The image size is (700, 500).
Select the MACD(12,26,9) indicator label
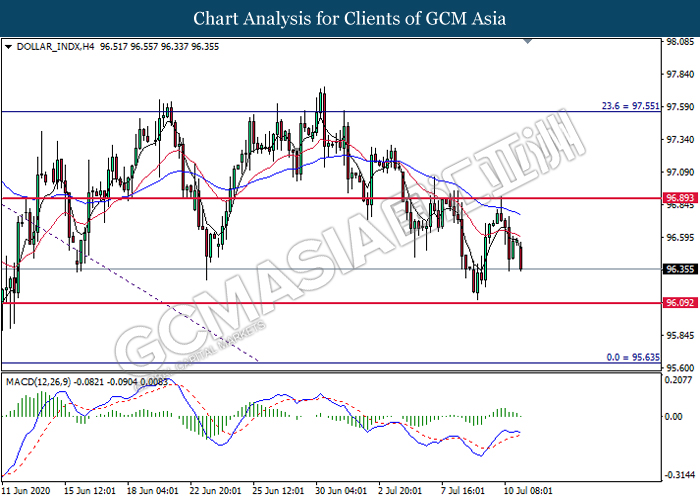pyautogui.click(x=38, y=382)
